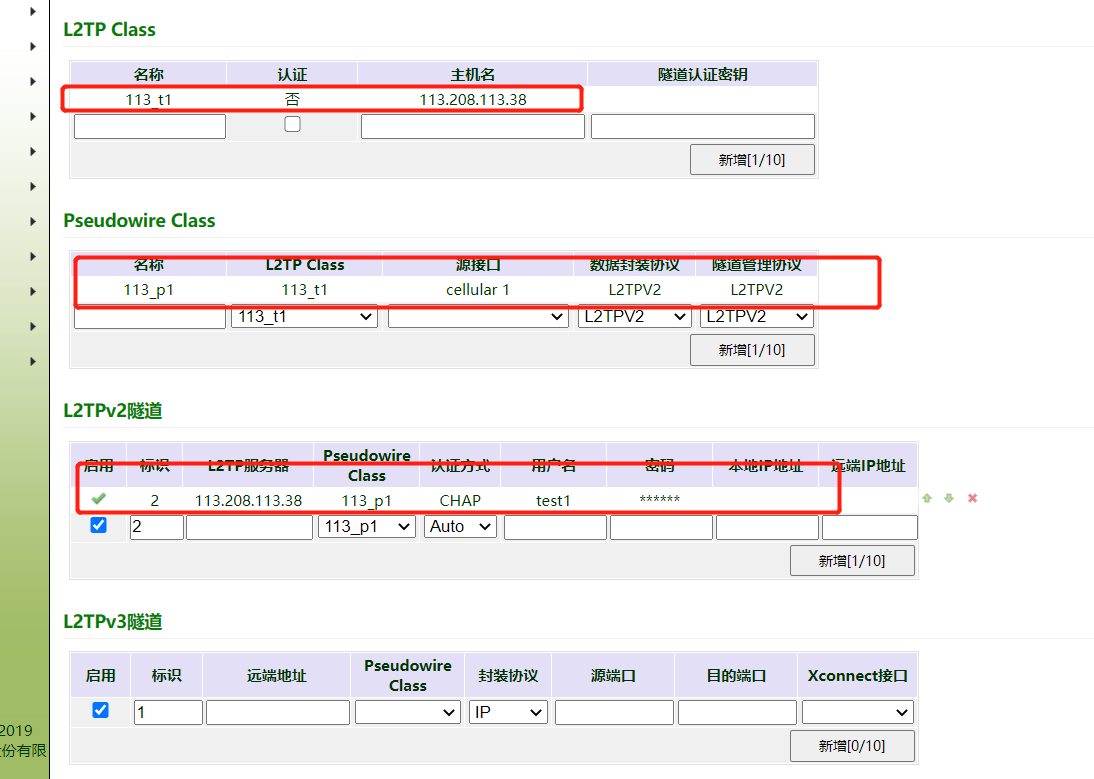Click the L2TPv3 远端地址 input field
This screenshot has height=779, width=1094.
277,712
